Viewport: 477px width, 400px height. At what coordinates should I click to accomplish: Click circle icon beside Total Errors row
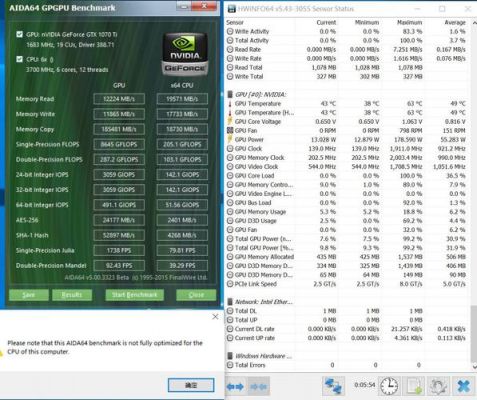[230, 365]
